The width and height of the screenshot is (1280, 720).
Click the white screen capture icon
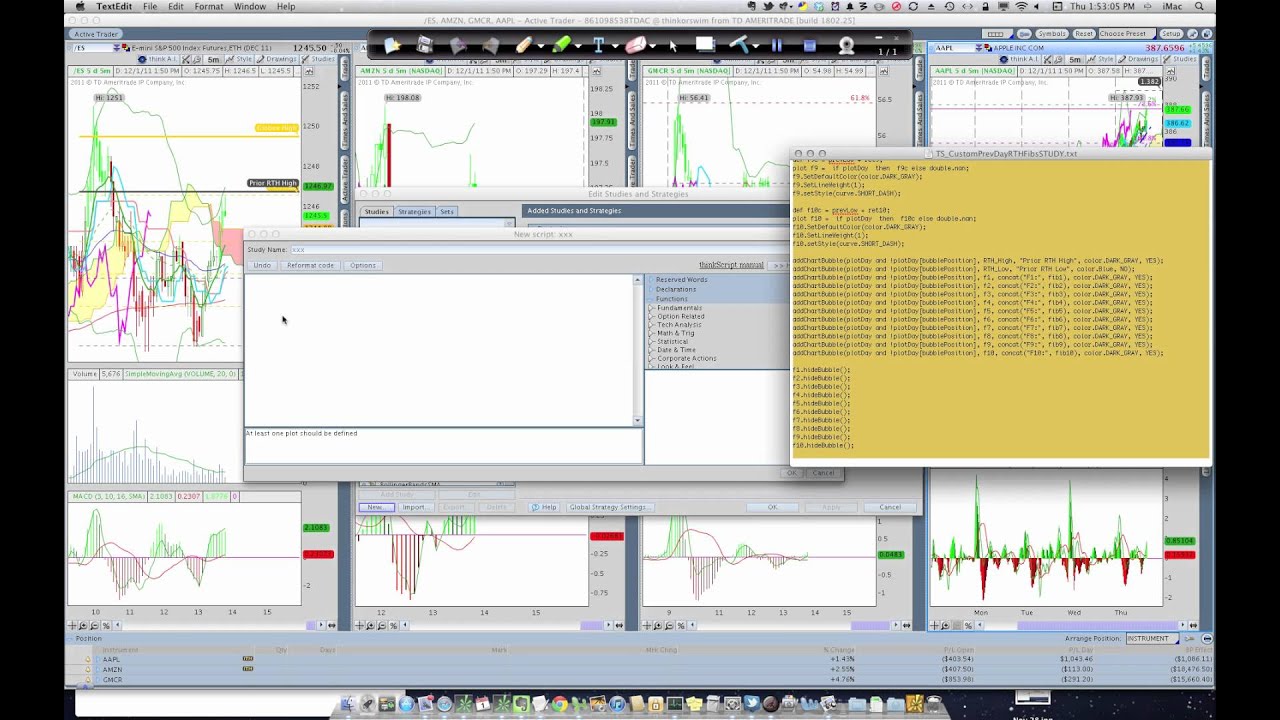[705, 44]
